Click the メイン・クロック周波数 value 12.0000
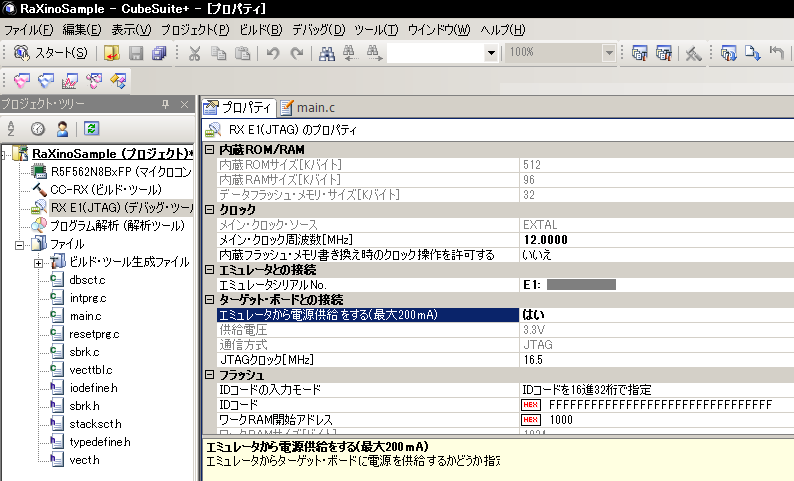 point(657,239)
